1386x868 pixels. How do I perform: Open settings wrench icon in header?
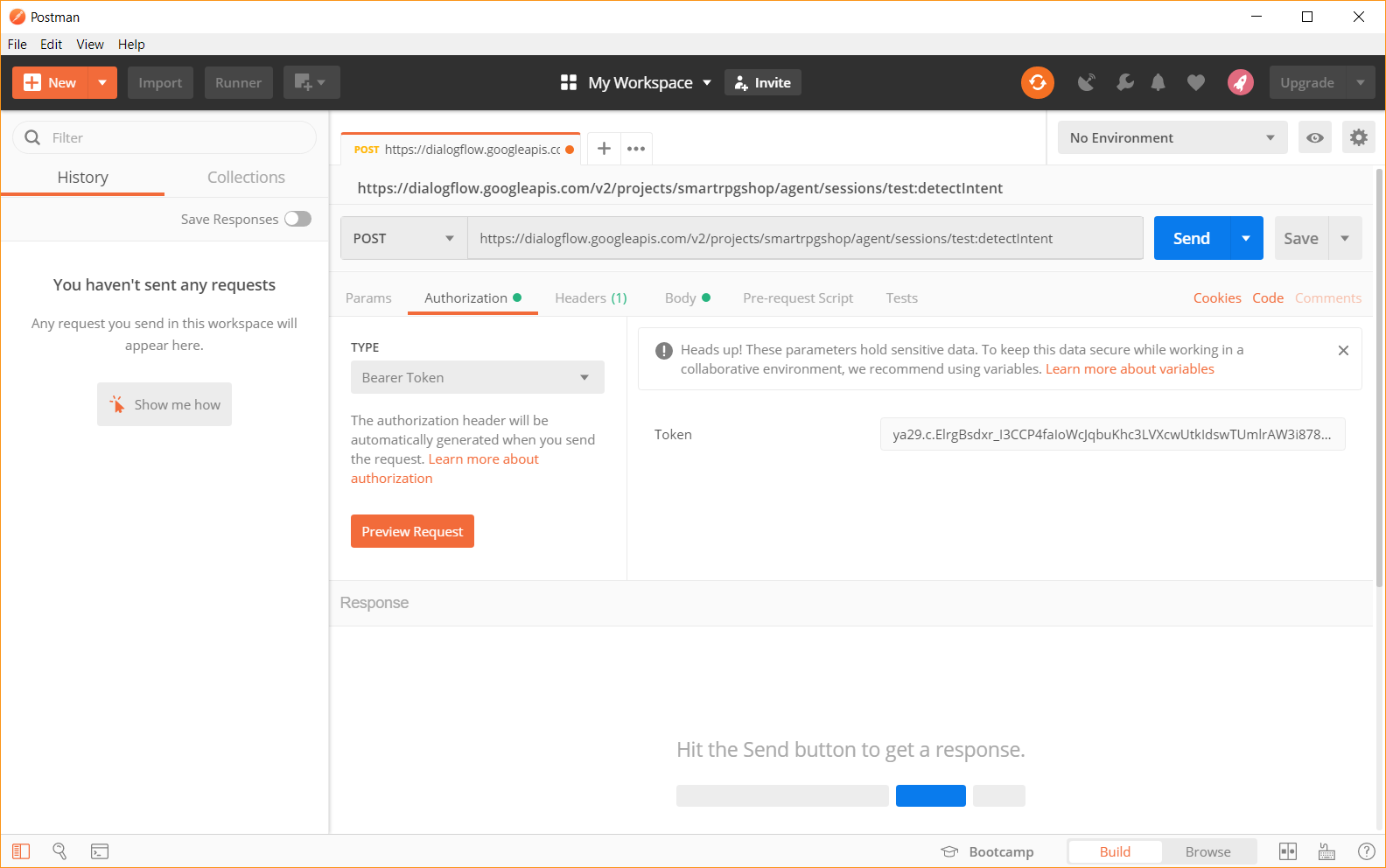pos(1125,82)
